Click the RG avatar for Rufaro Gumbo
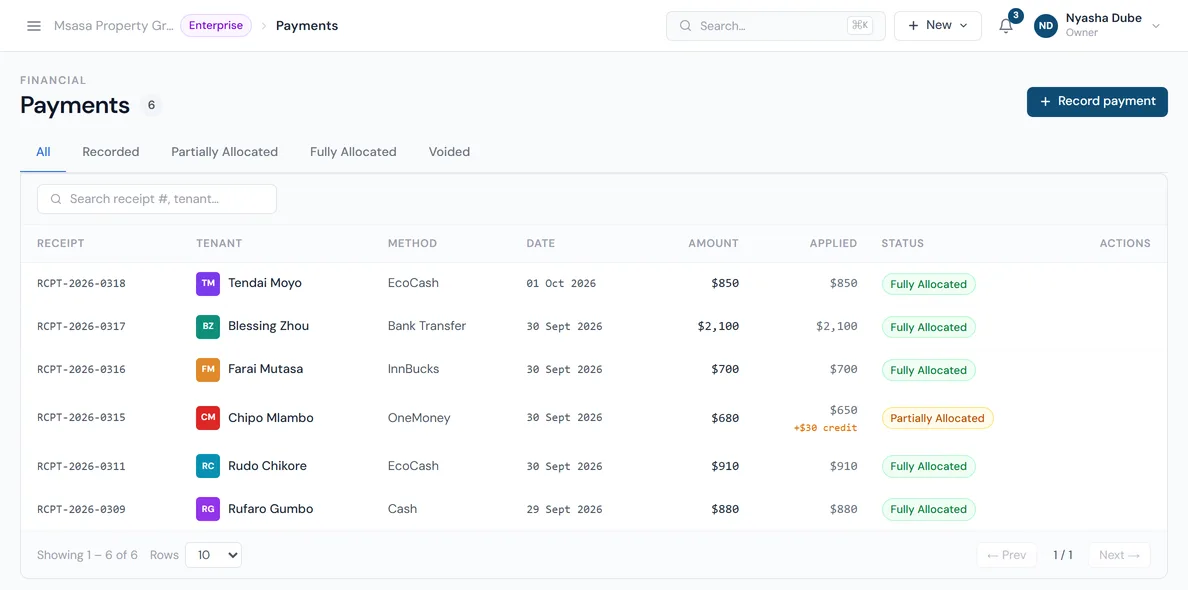Image resolution: width=1188 pixels, height=590 pixels. [208, 509]
